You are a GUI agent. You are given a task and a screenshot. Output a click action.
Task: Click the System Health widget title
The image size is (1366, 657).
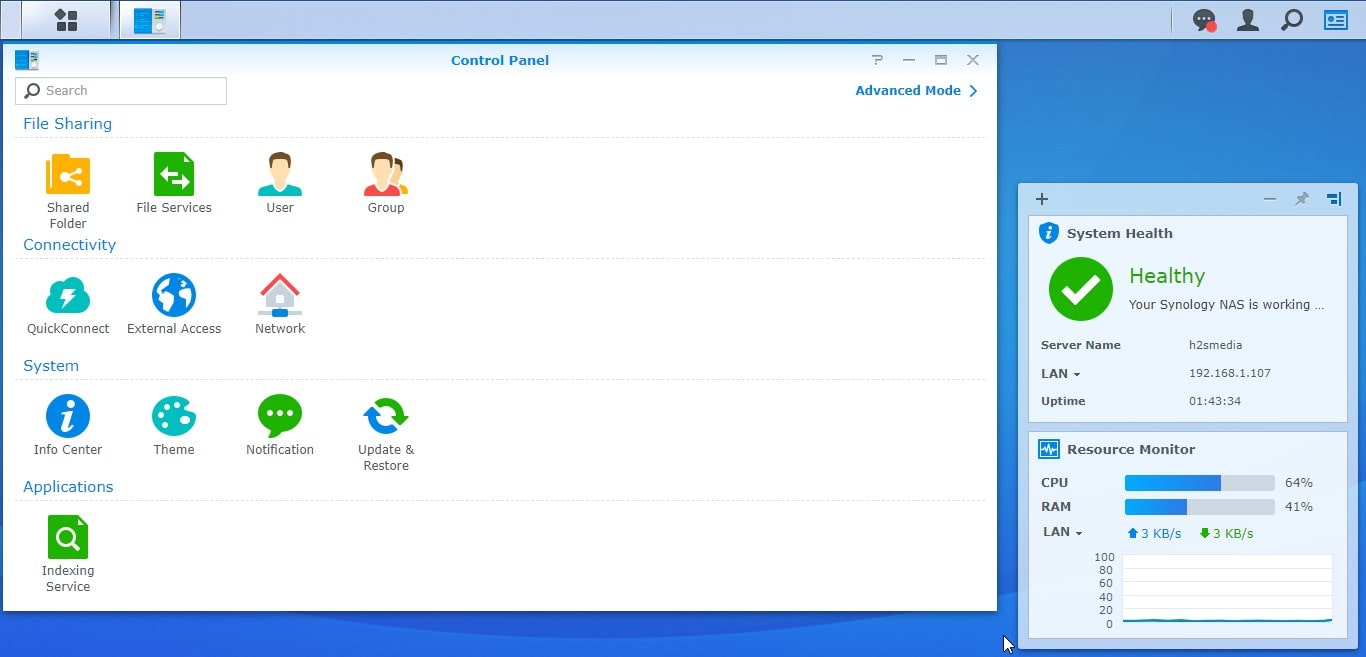[x=1120, y=233]
